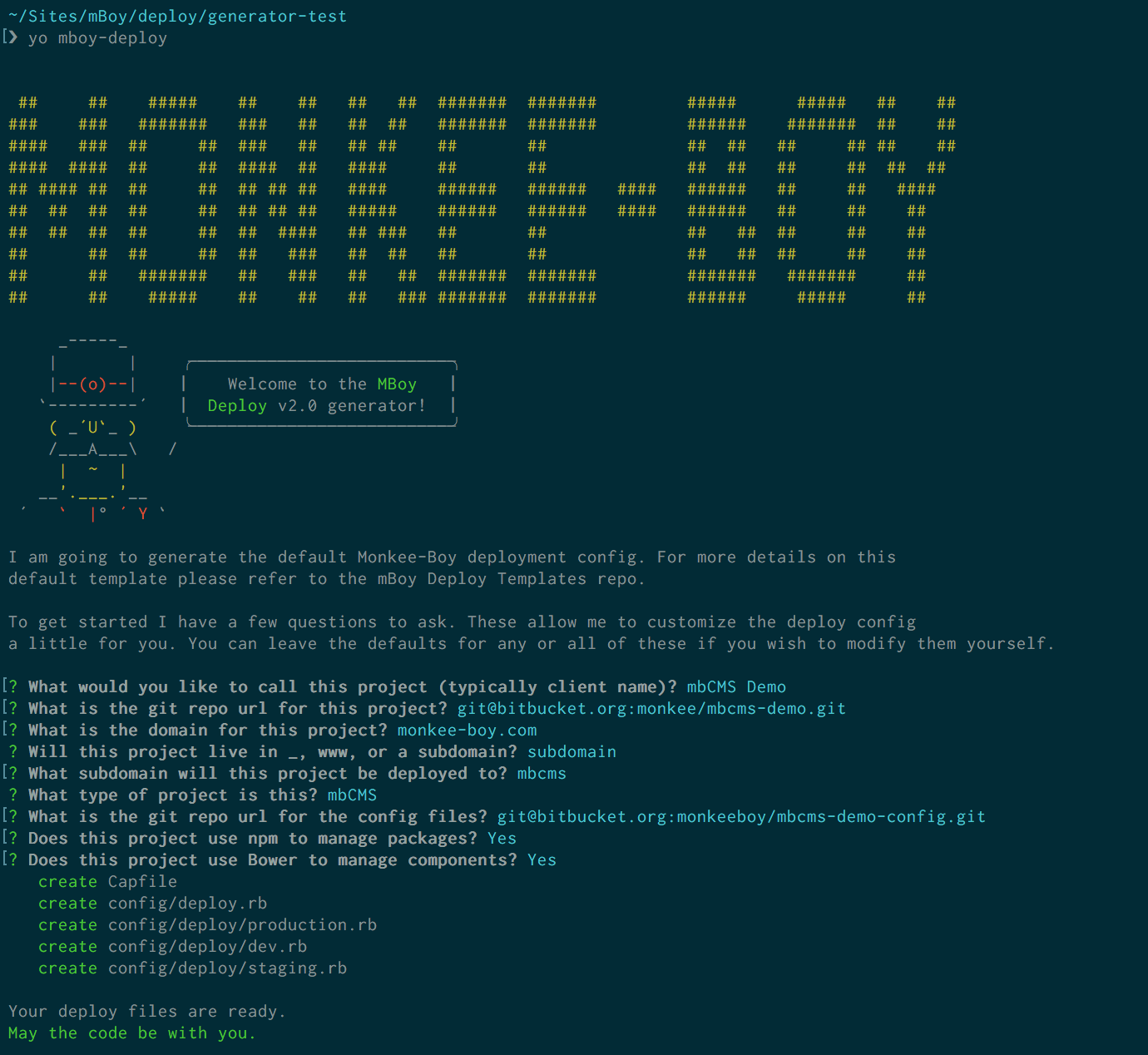Click the Yeoman ASCII character's red (o) eye
Viewport: 1148px width, 1055px height.
tap(92, 384)
